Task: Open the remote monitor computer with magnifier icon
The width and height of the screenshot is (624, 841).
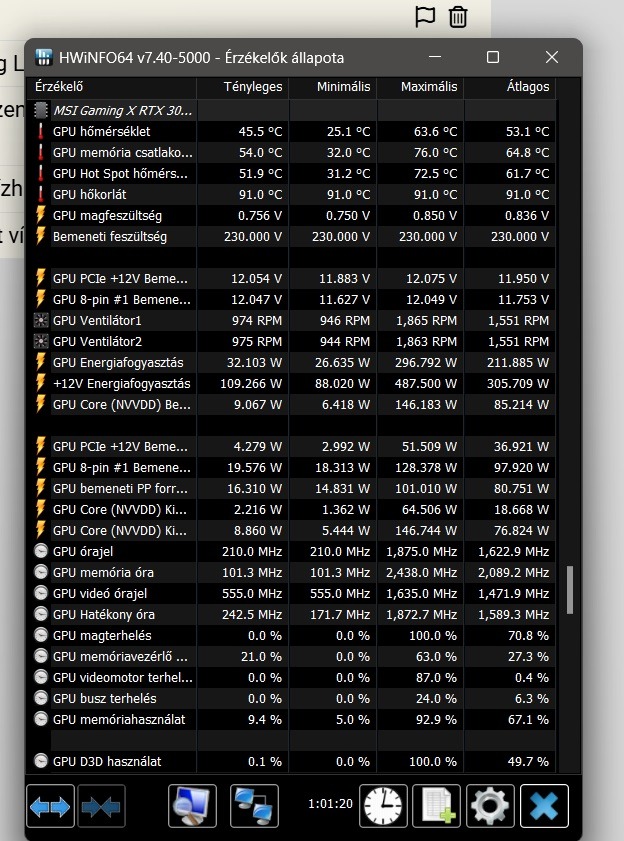Action: 192,806
